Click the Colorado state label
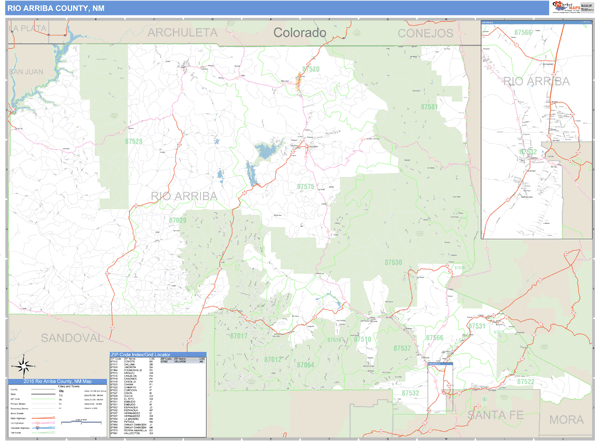The image size is (600, 441). pos(300,33)
